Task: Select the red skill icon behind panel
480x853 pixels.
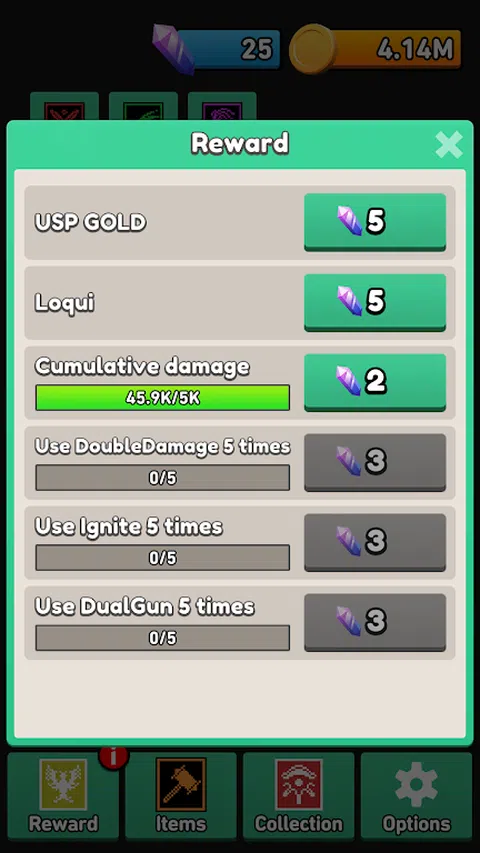Action: click(x=64, y=107)
